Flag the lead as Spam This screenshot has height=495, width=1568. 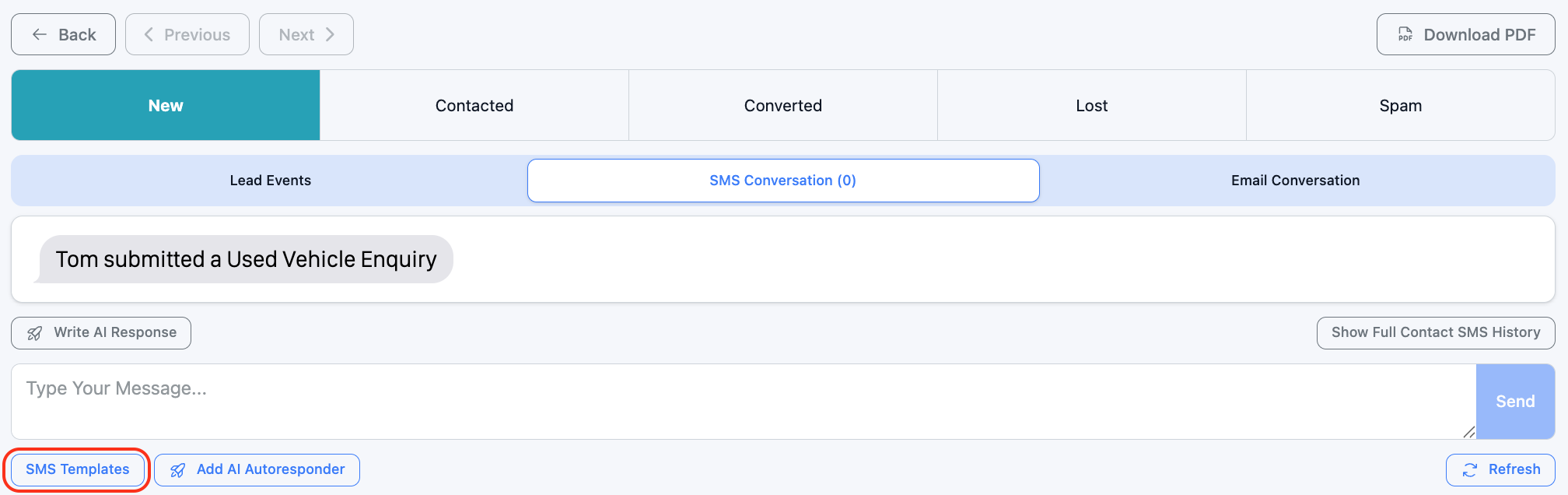click(x=1401, y=105)
